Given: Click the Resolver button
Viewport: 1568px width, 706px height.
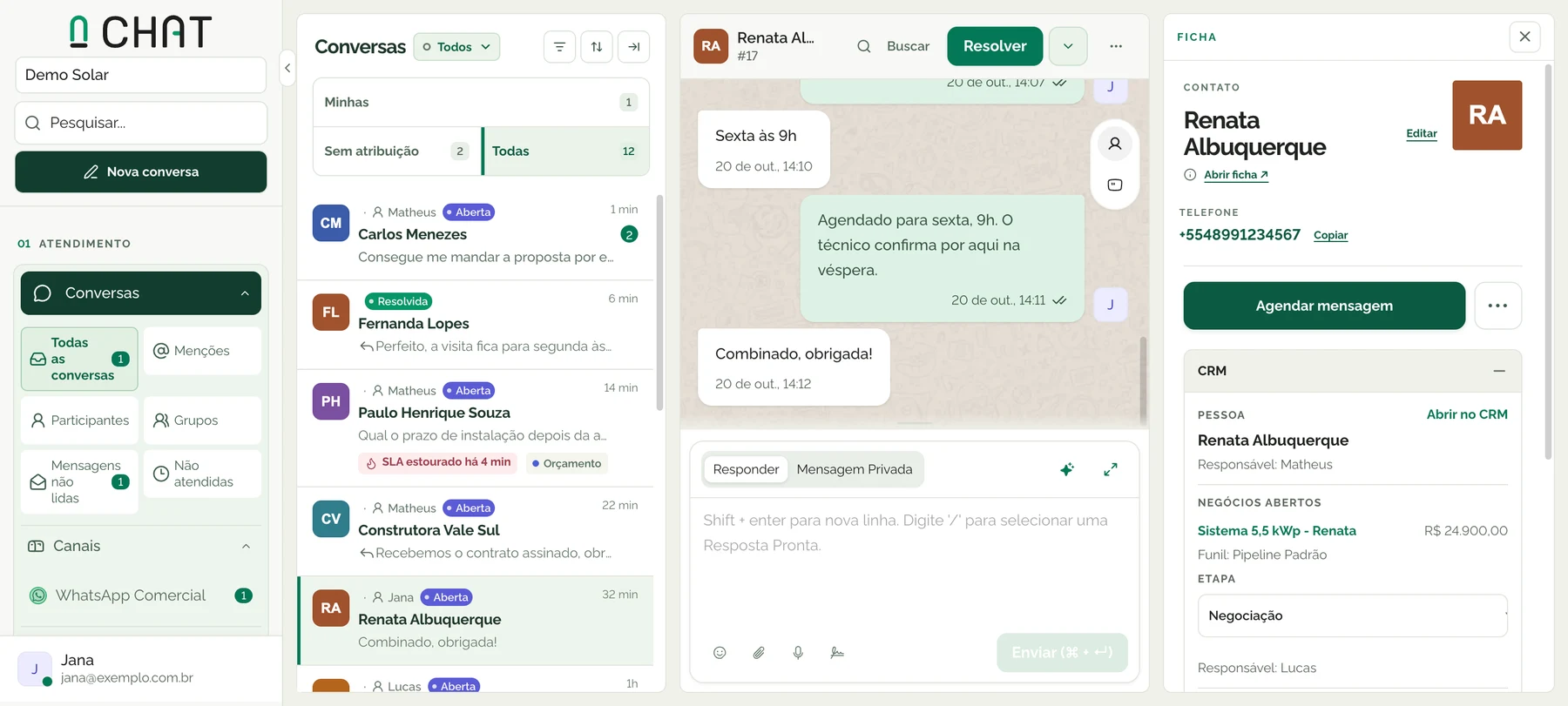Looking at the screenshot, I should click(x=995, y=46).
